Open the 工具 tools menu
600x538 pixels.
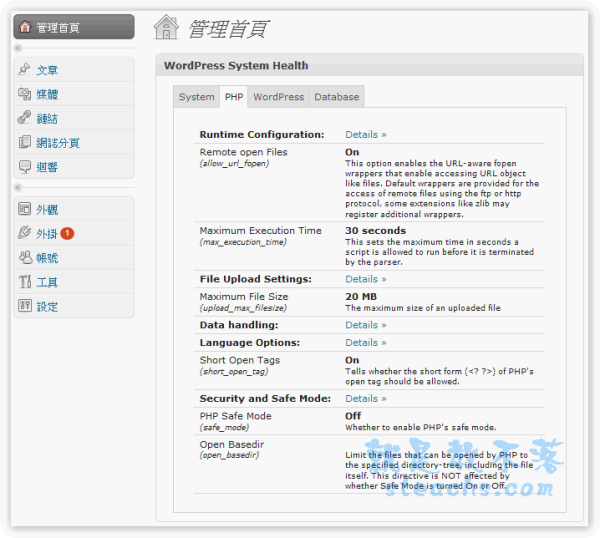[x=74, y=282]
